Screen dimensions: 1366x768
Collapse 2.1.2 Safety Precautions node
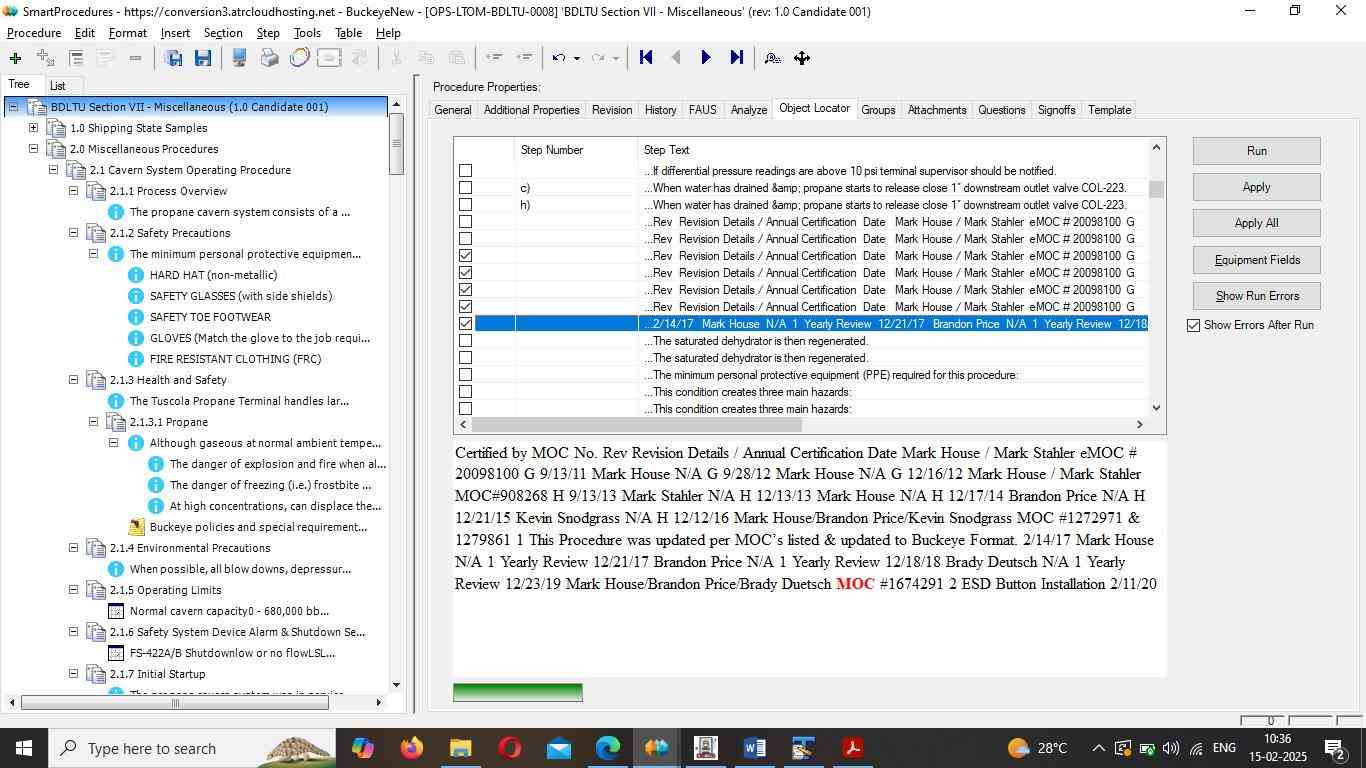click(x=73, y=233)
